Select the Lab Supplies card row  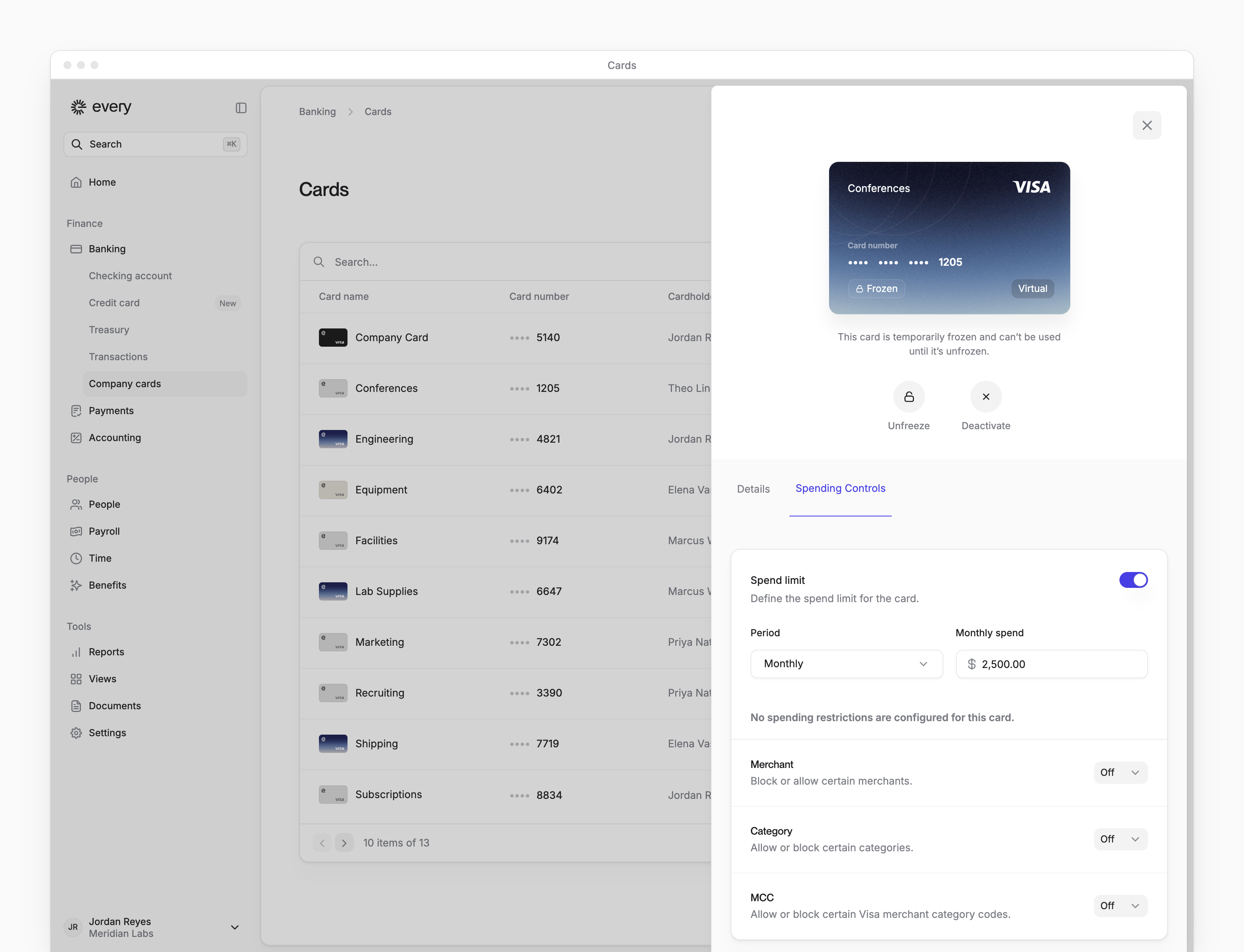click(505, 591)
